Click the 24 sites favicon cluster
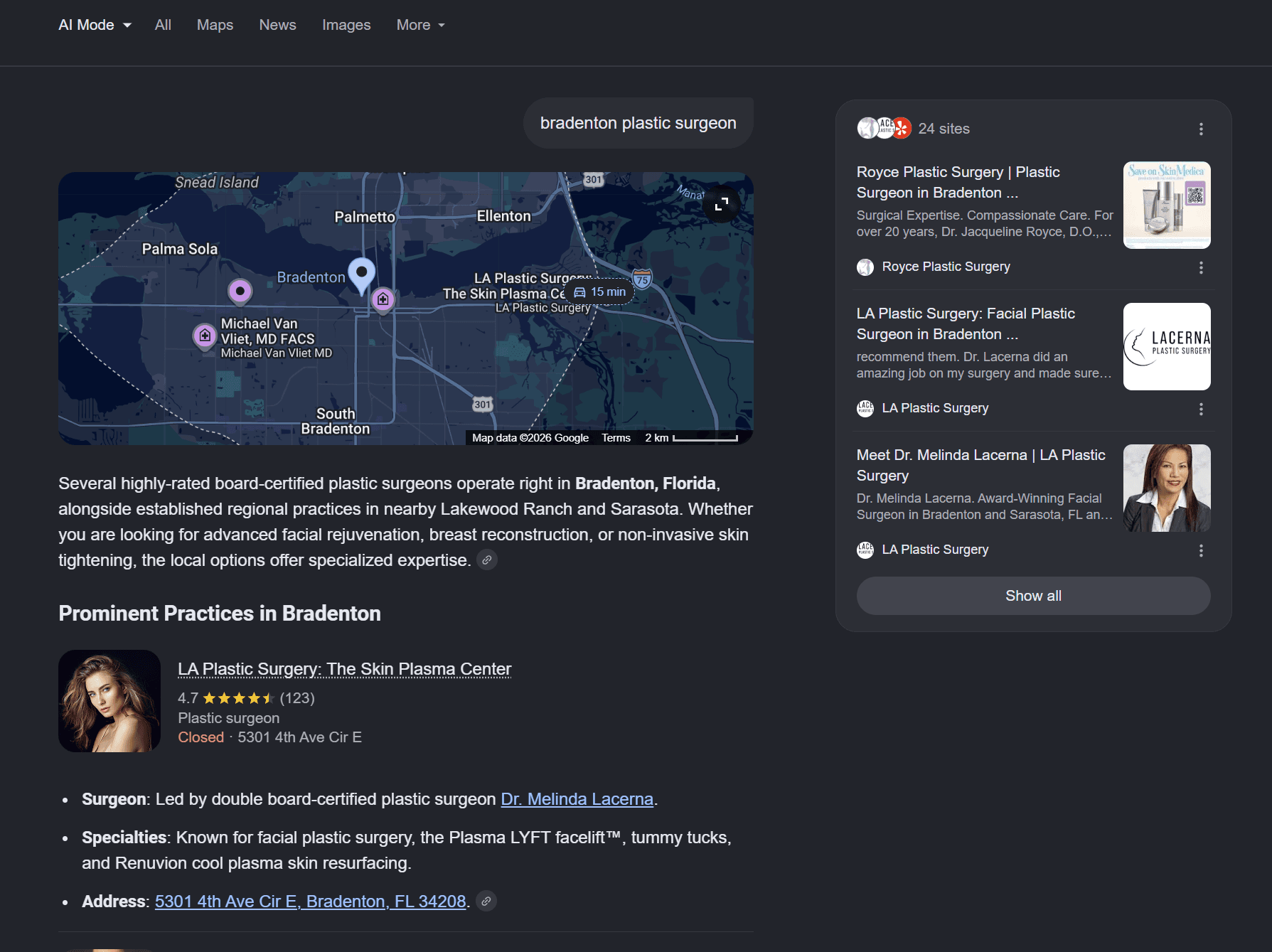This screenshot has height=952, width=1272. point(884,128)
